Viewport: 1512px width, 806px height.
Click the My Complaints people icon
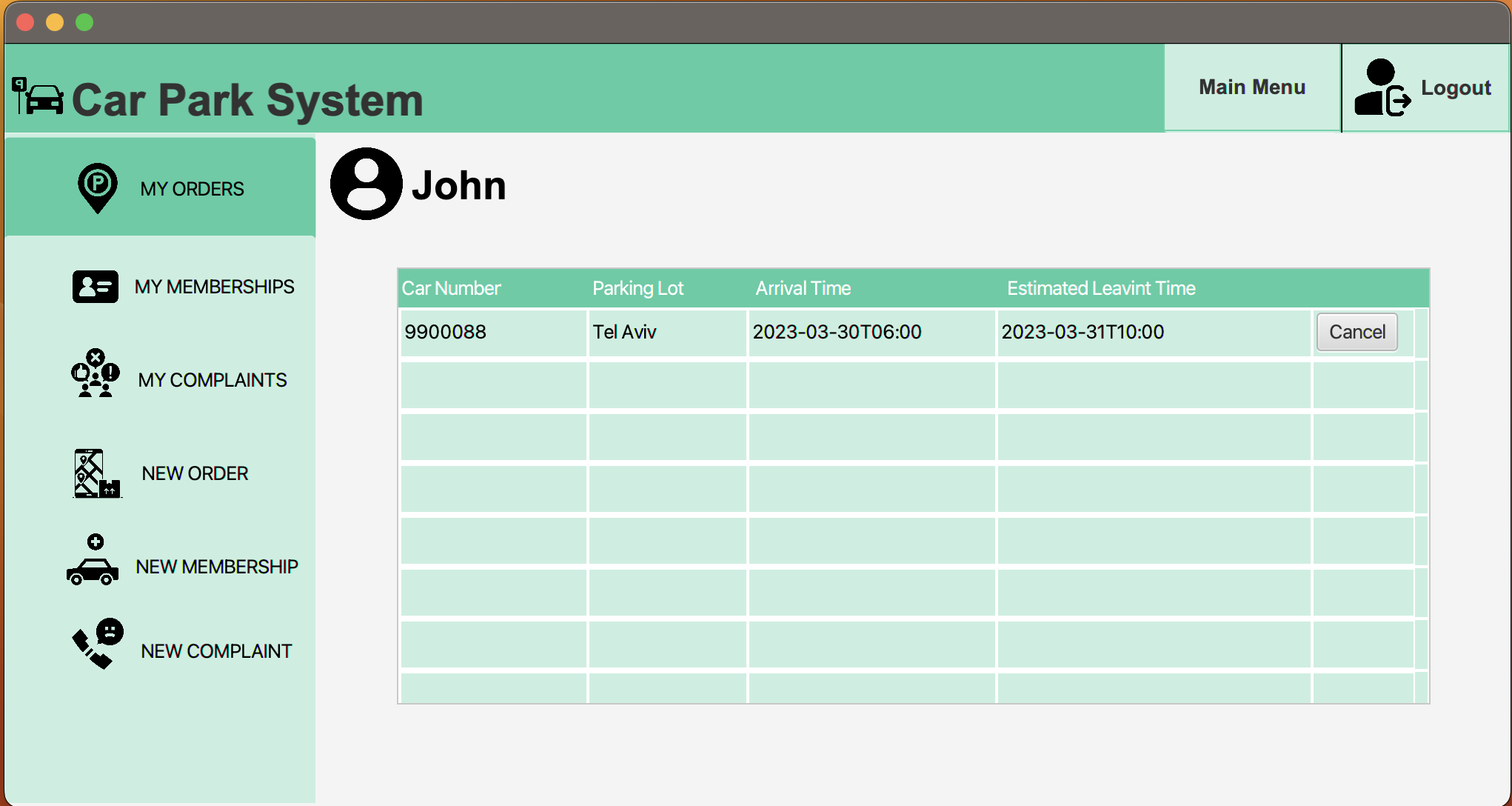coord(95,373)
